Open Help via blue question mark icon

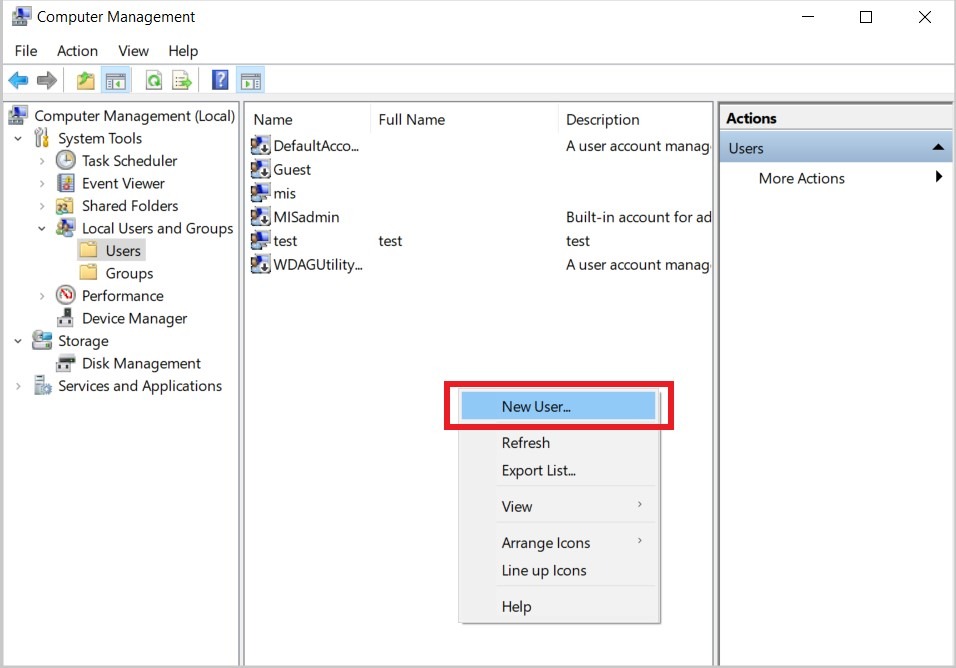pyautogui.click(x=221, y=81)
